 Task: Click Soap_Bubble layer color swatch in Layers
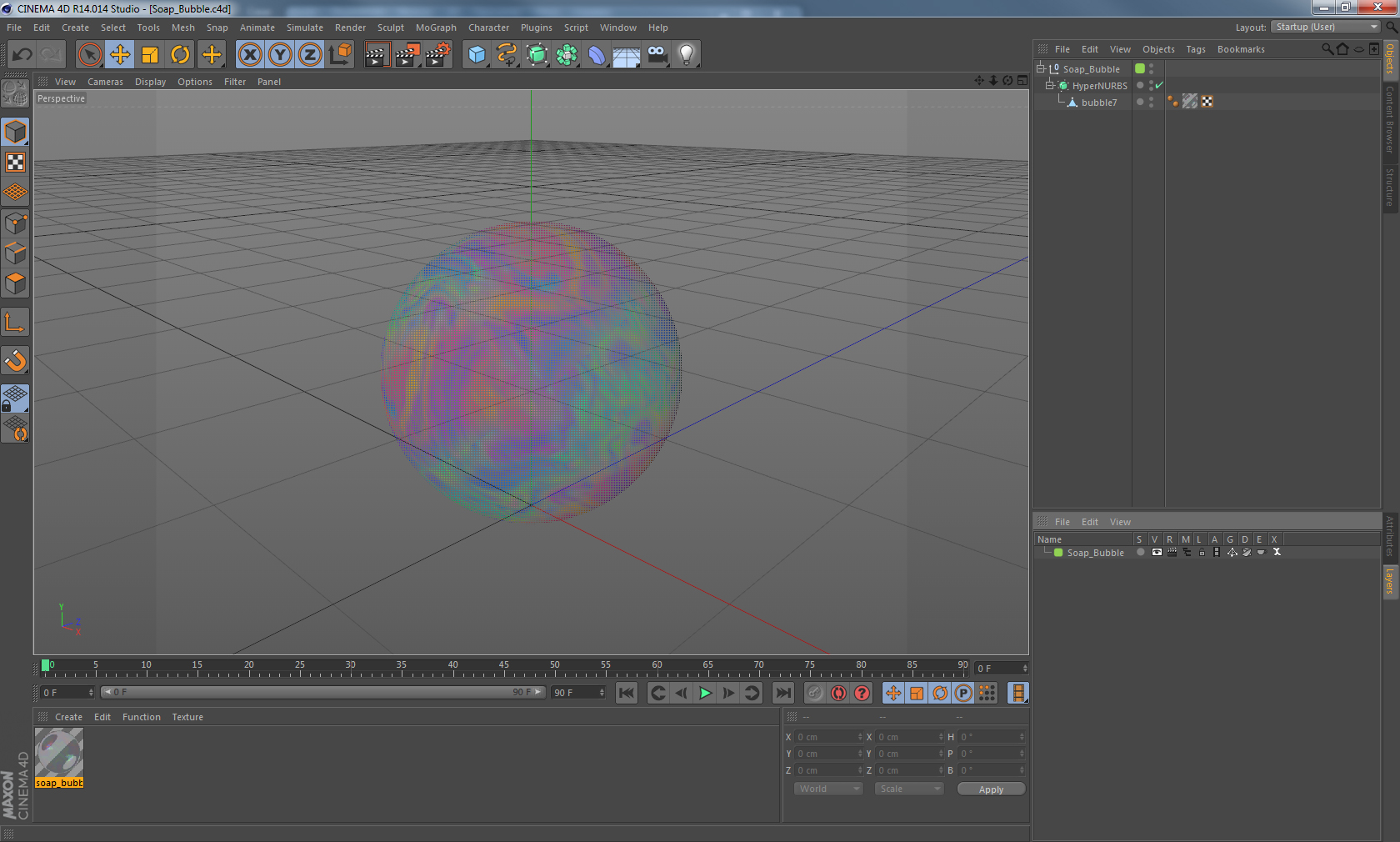pyautogui.click(x=1058, y=553)
